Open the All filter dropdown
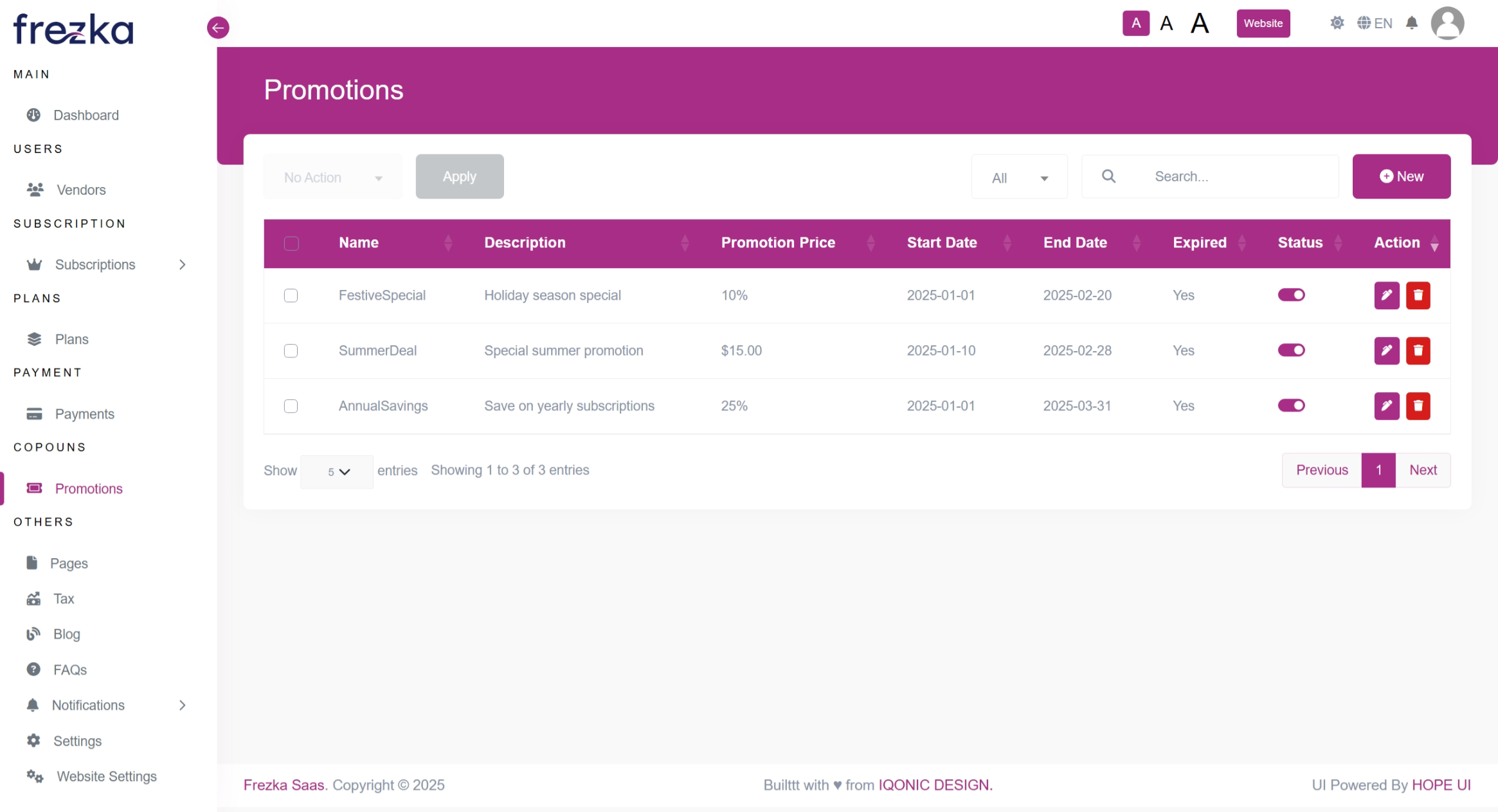1498x812 pixels. [x=1019, y=177]
